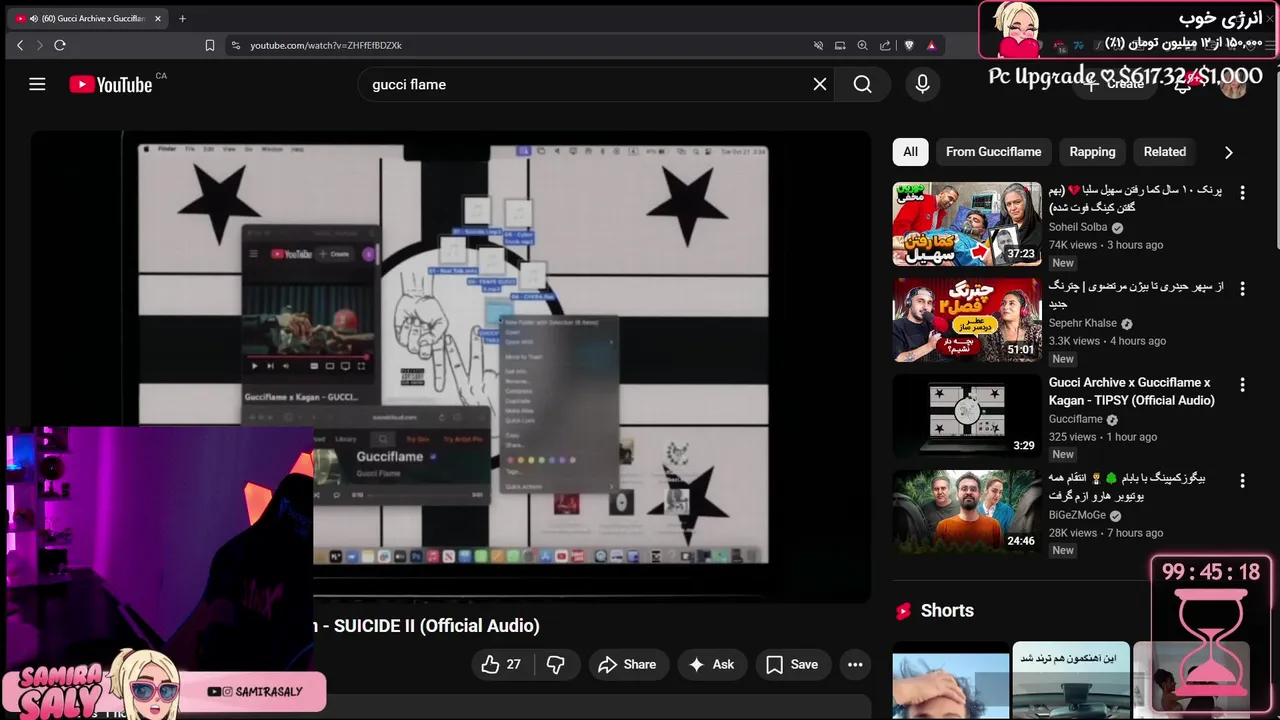Open the Ask AI button

click(711, 664)
